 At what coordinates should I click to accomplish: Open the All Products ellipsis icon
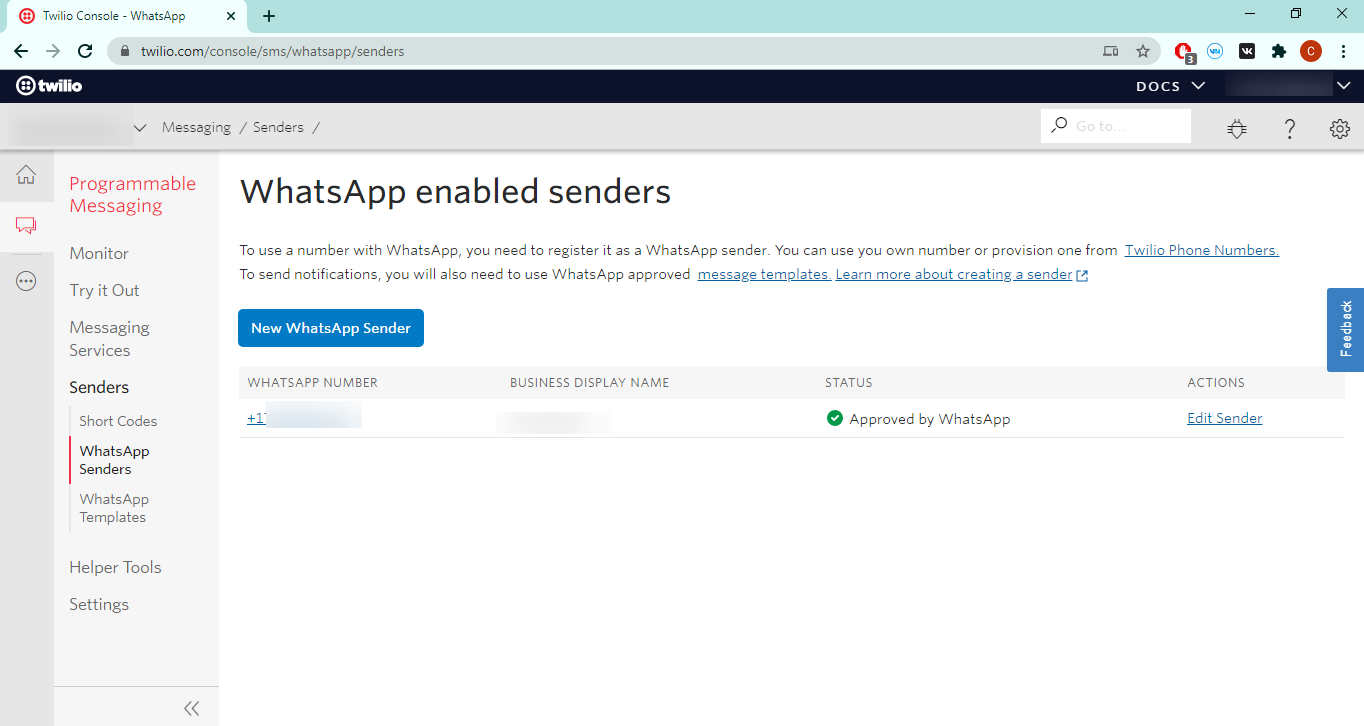tap(26, 282)
